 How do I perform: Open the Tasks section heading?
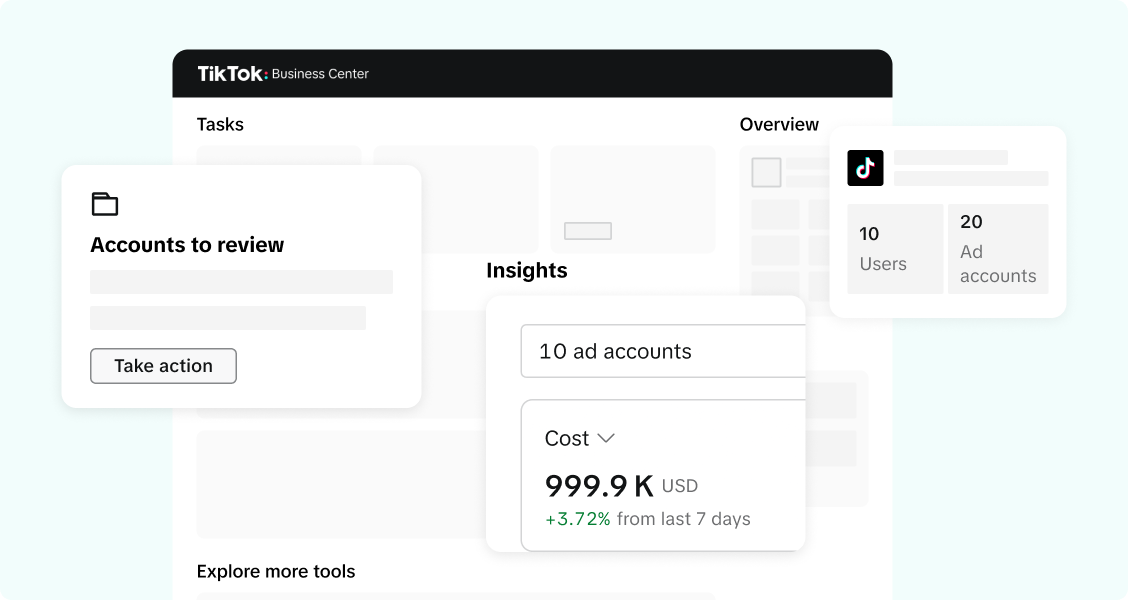220,124
